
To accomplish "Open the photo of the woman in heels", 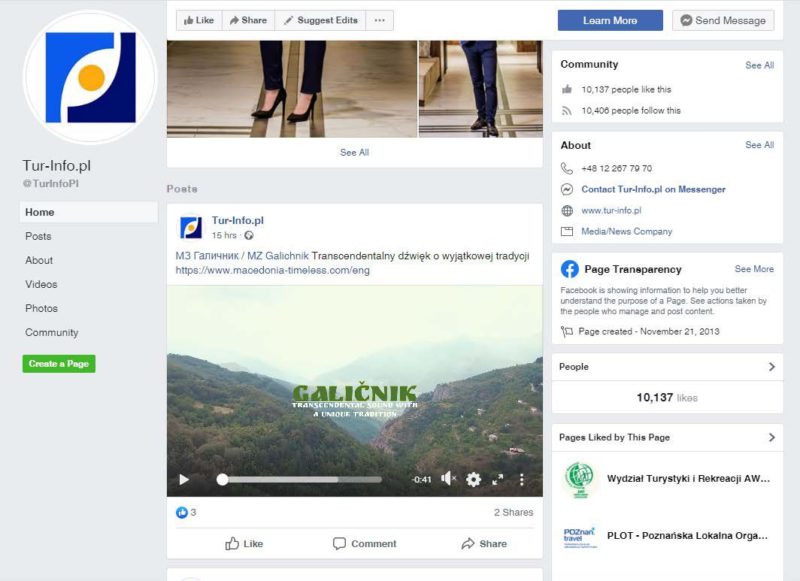I will tap(292, 89).
